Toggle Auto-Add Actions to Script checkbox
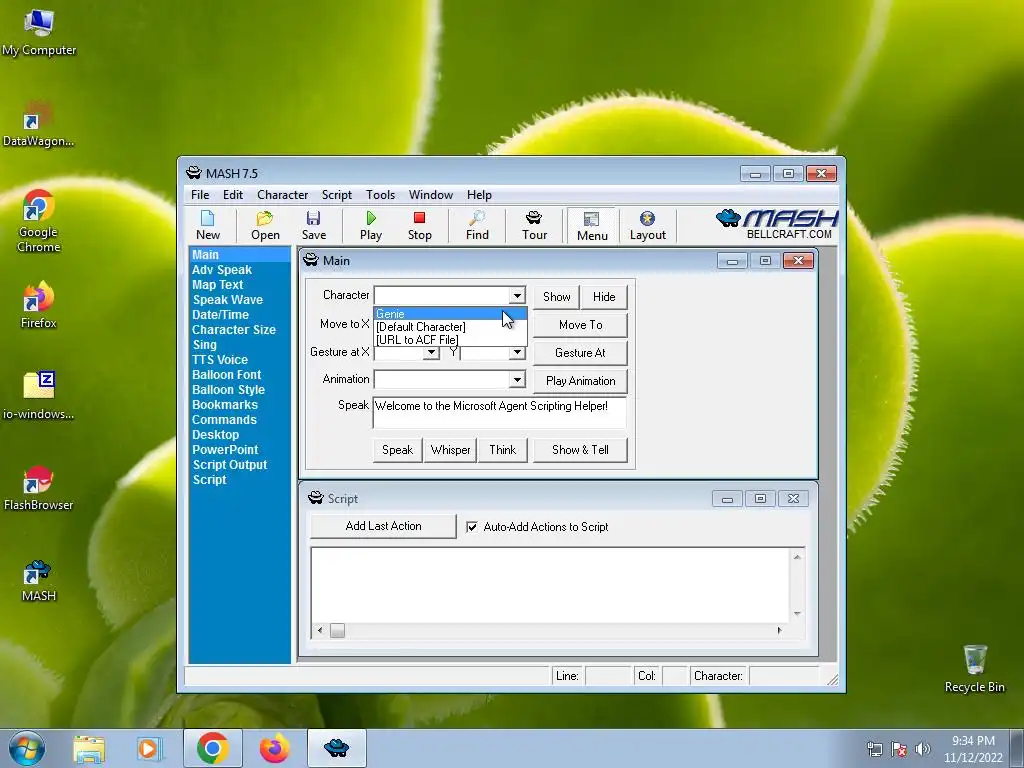 pos(472,526)
